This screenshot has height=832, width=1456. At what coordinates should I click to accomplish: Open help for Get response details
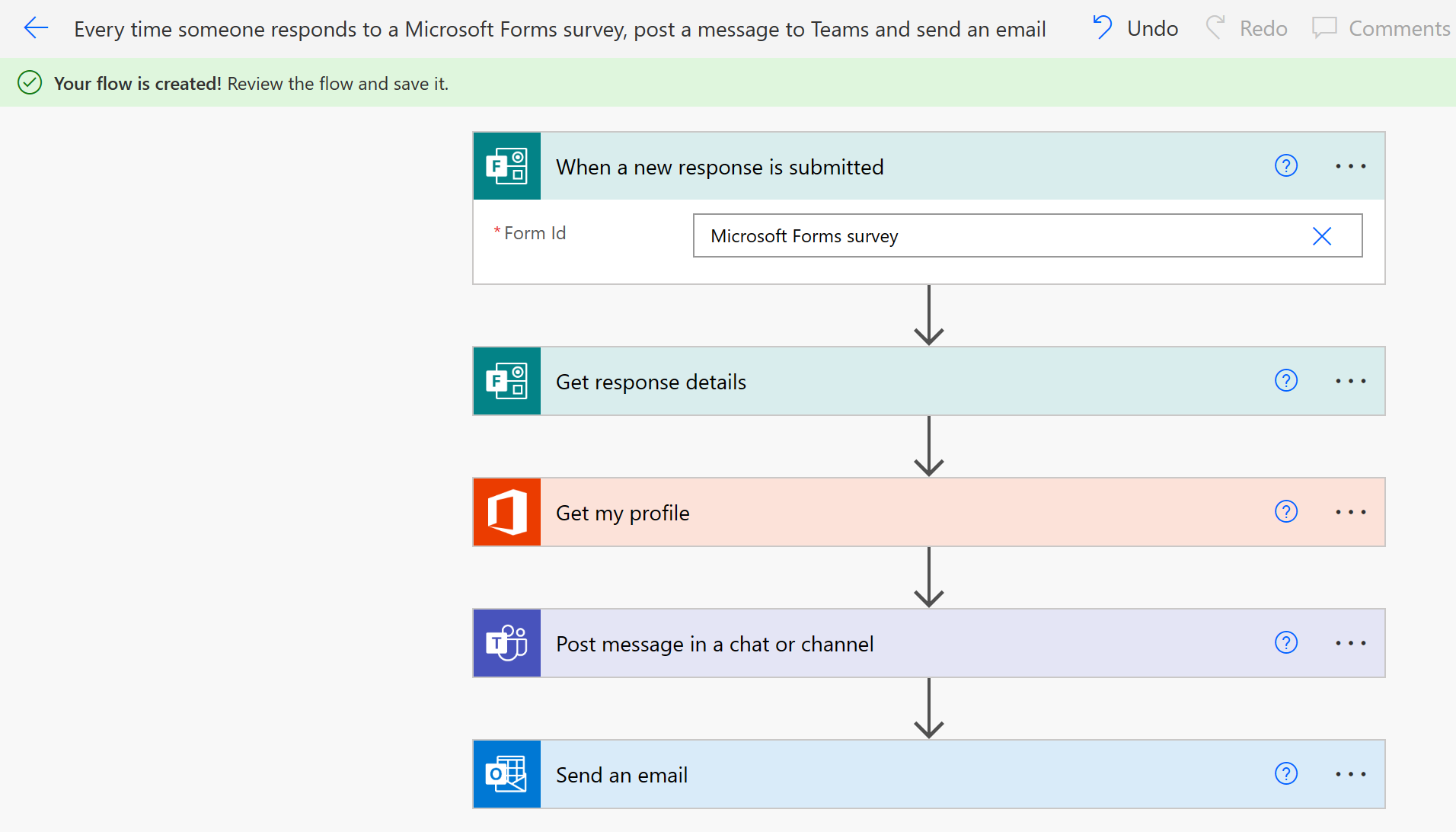click(x=1285, y=380)
